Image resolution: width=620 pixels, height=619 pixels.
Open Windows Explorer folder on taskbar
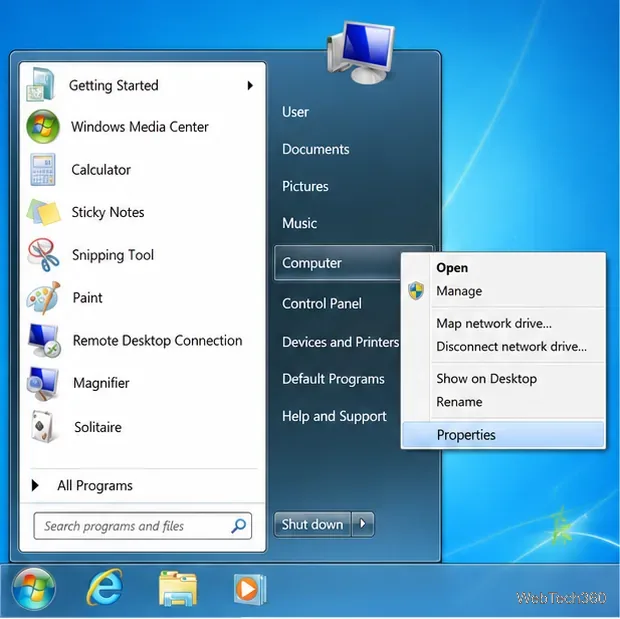pyautogui.click(x=178, y=588)
